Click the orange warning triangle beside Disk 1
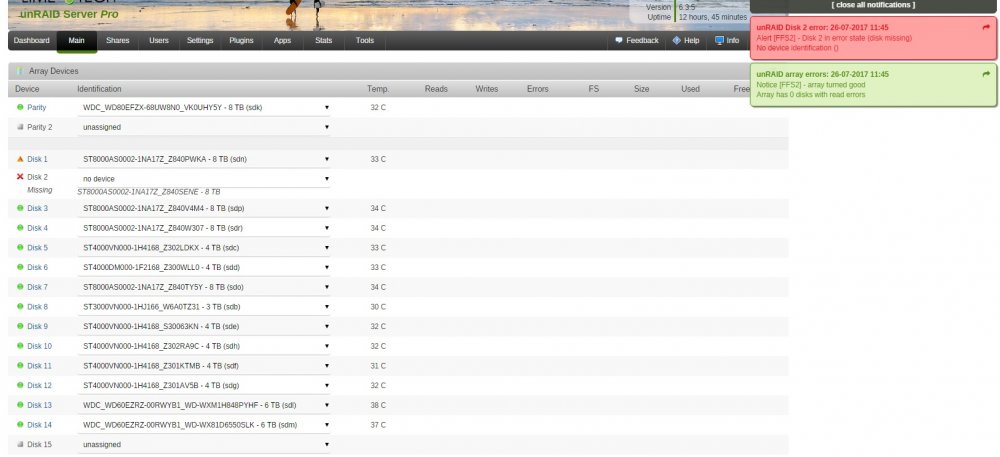The height and width of the screenshot is (457, 1000). [20, 159]
